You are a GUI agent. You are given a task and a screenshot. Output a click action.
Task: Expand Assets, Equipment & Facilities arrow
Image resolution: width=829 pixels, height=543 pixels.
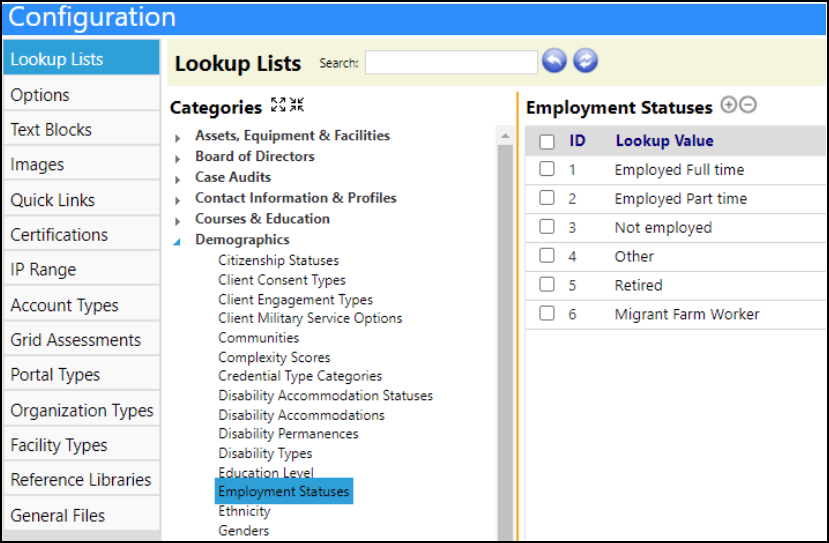178,138
